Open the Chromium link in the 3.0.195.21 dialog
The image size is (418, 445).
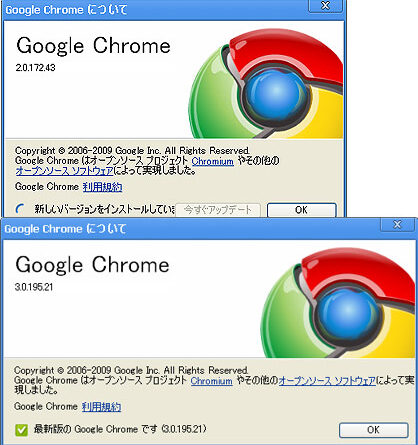(212, 381)
